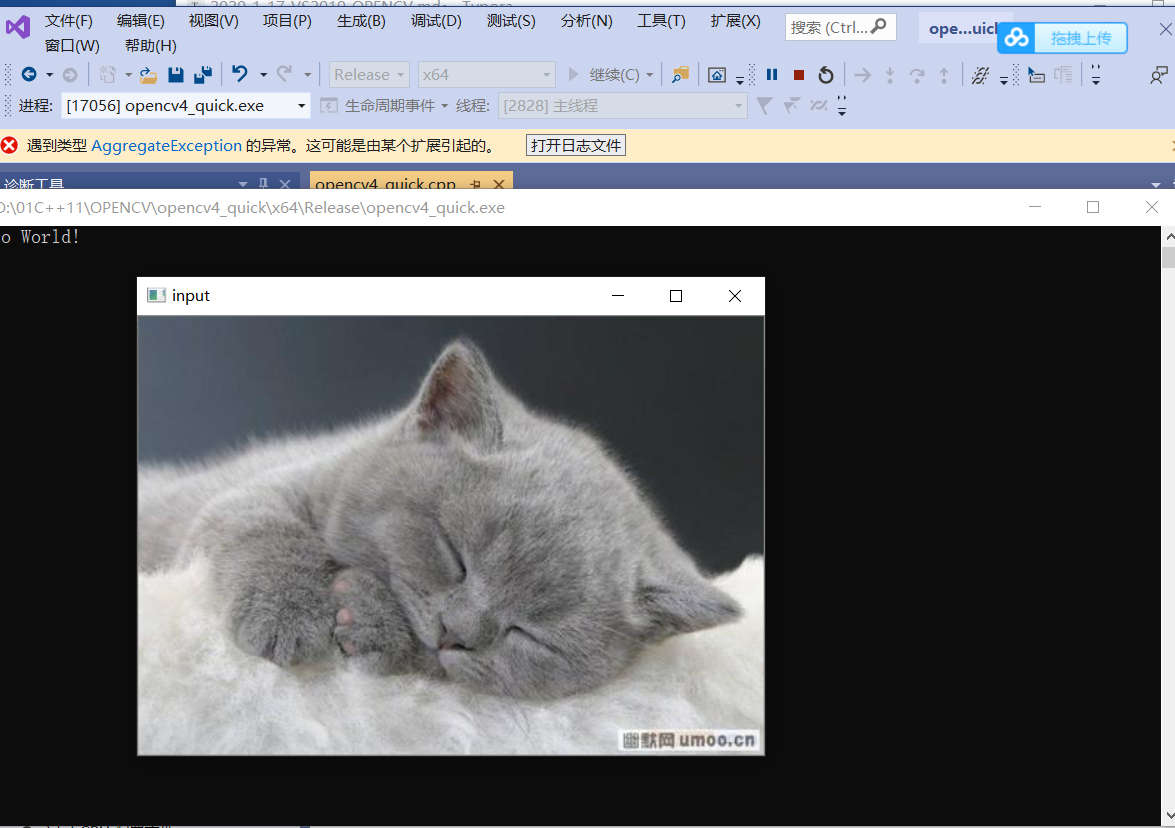1175x828 pixels.
Task: Click the 打开日志文件 button
Action: (x=576, y=145)
